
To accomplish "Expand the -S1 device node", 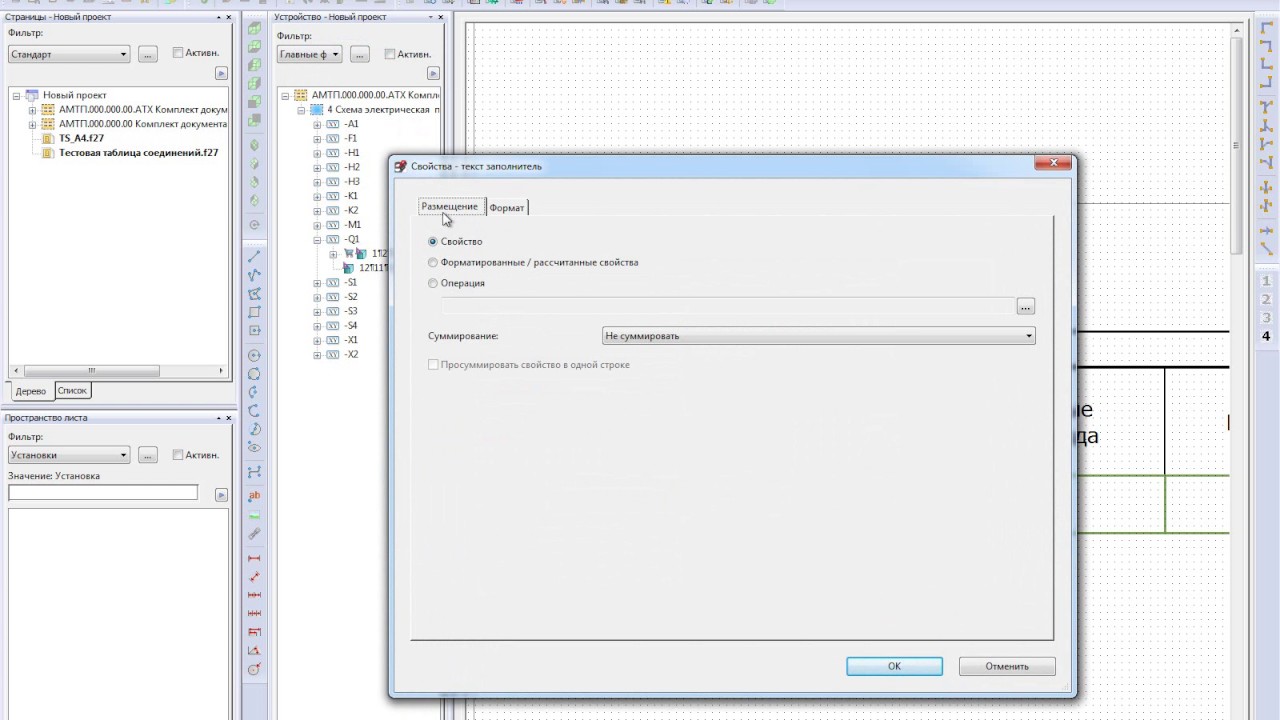I will point(317,283).
